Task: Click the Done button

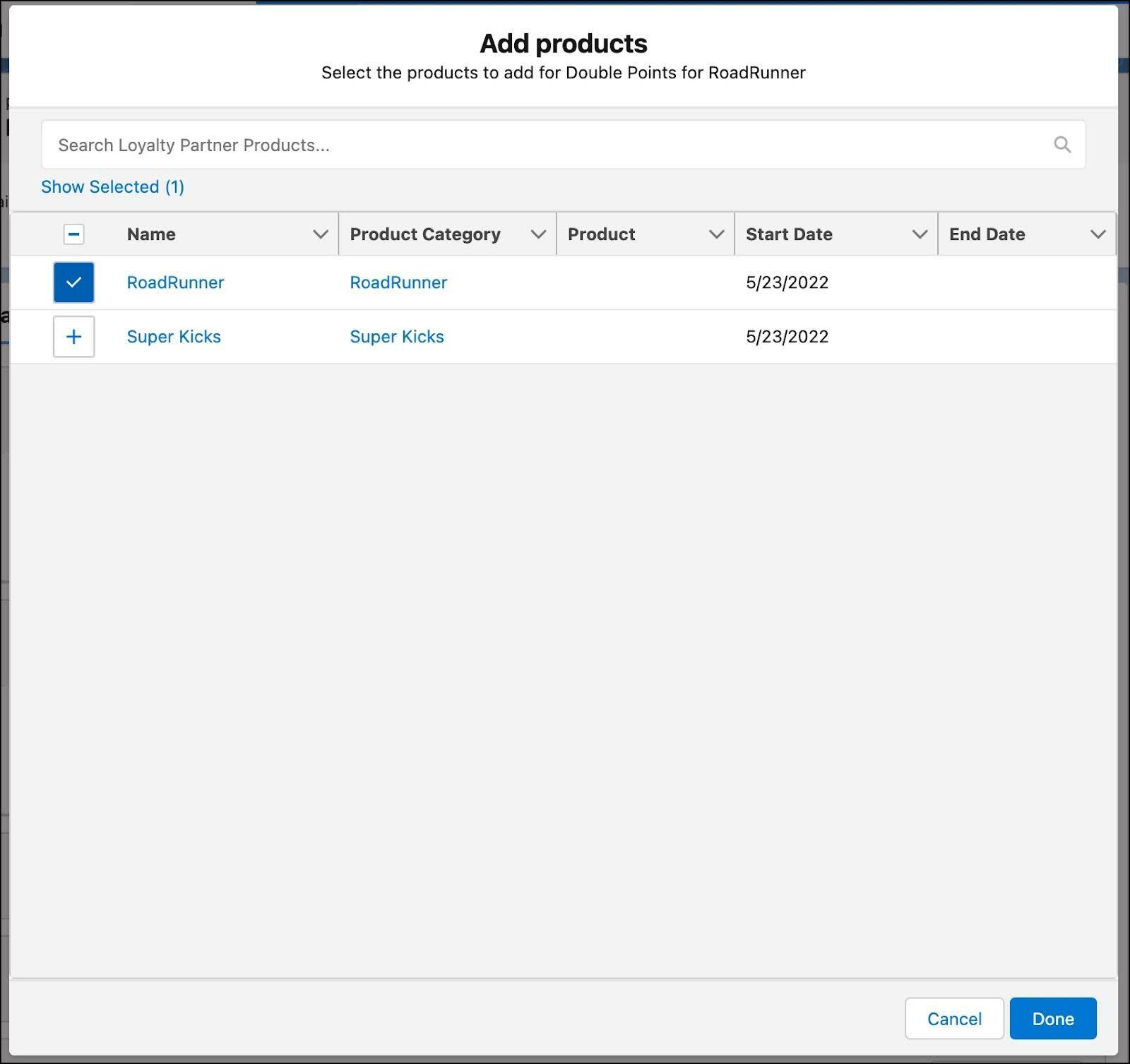Action: [x=1053, y=1019]
